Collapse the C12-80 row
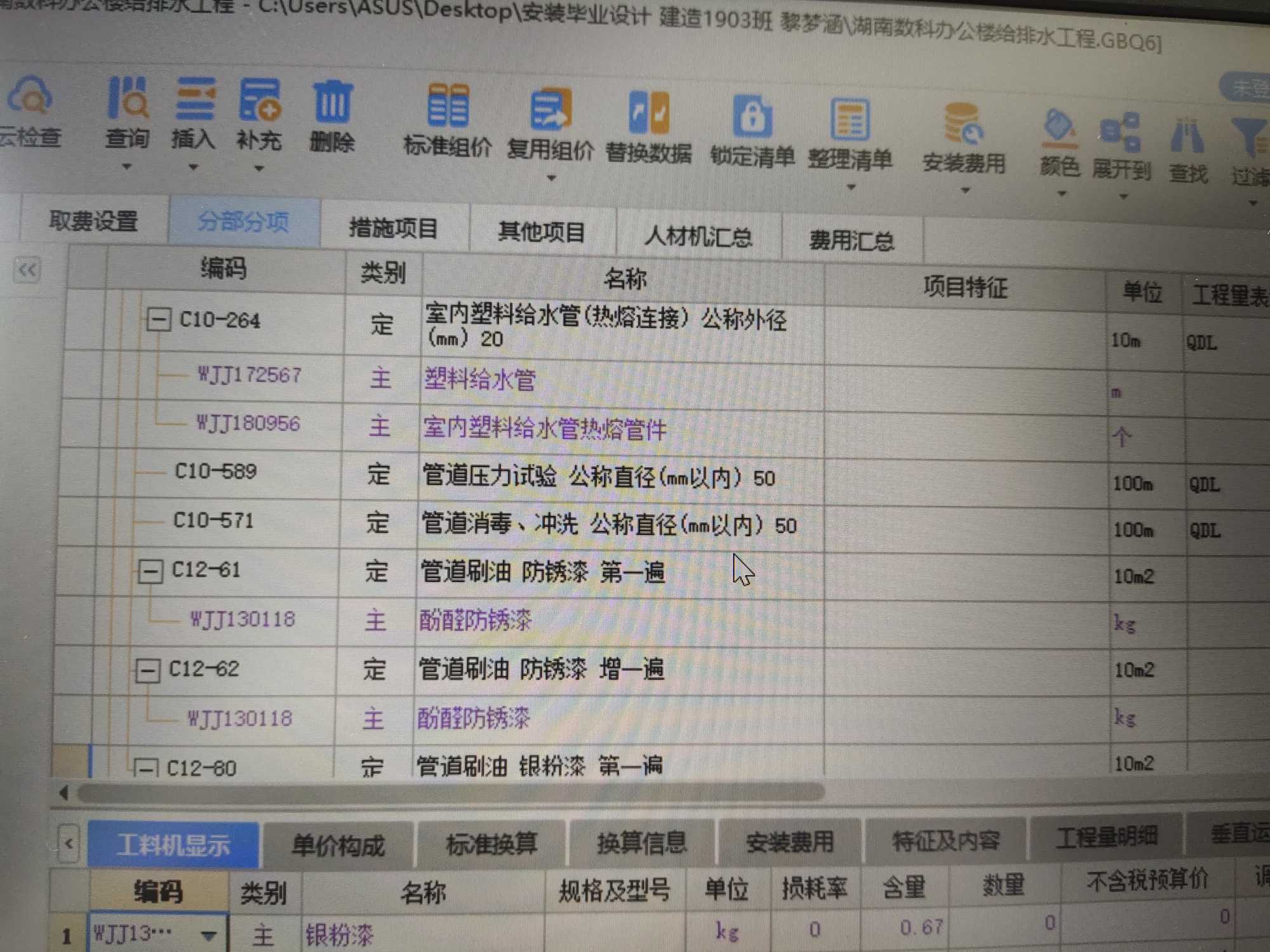The width and height of the screenshot is (1270, 952). [145, 769]
